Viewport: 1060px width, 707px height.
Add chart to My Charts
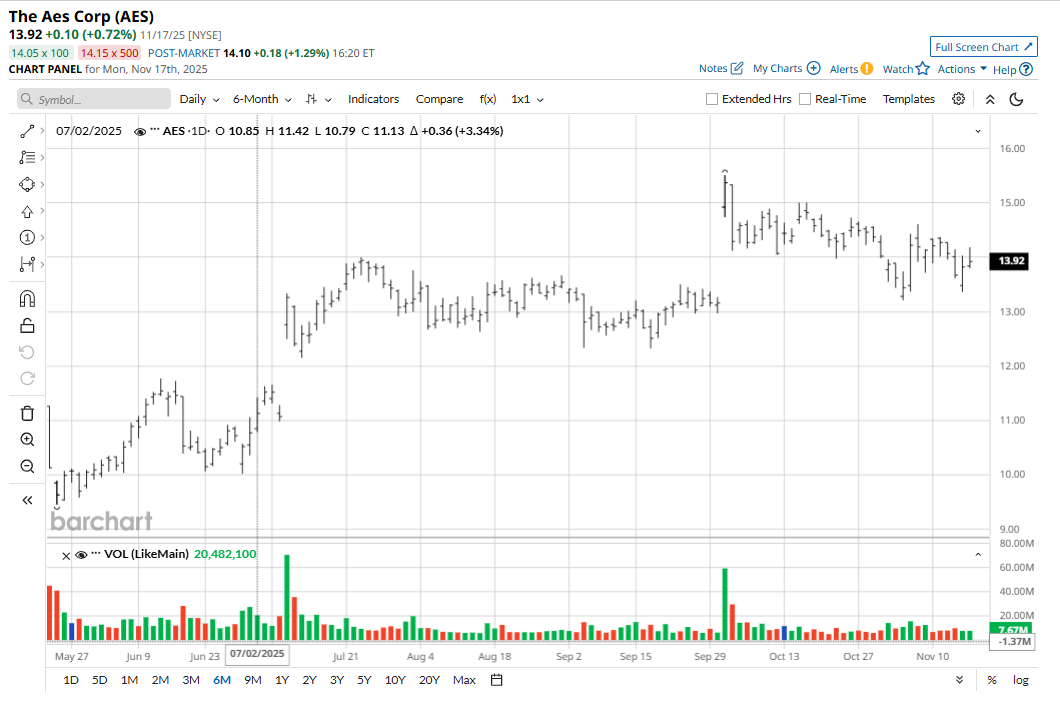pyautogui.click(x=786, y=68)
